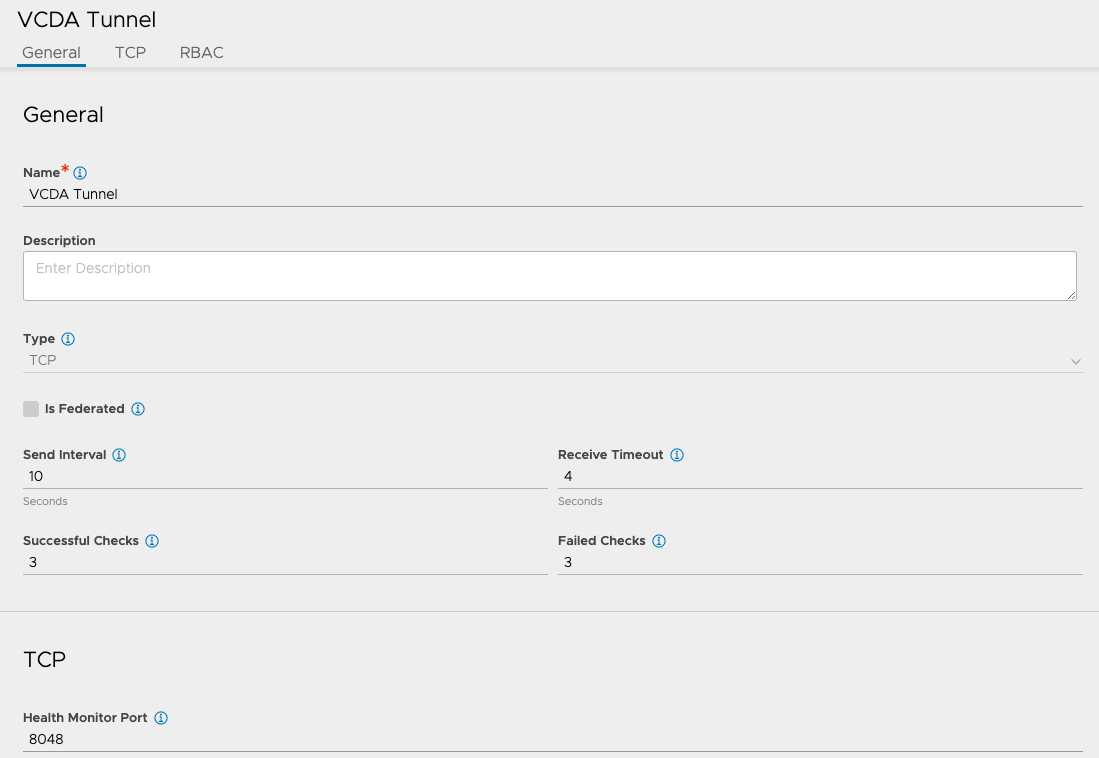The width and height of the screenshot is (1099, 758).
Task: Open Send Interval info icon
Action: [119, 455]
